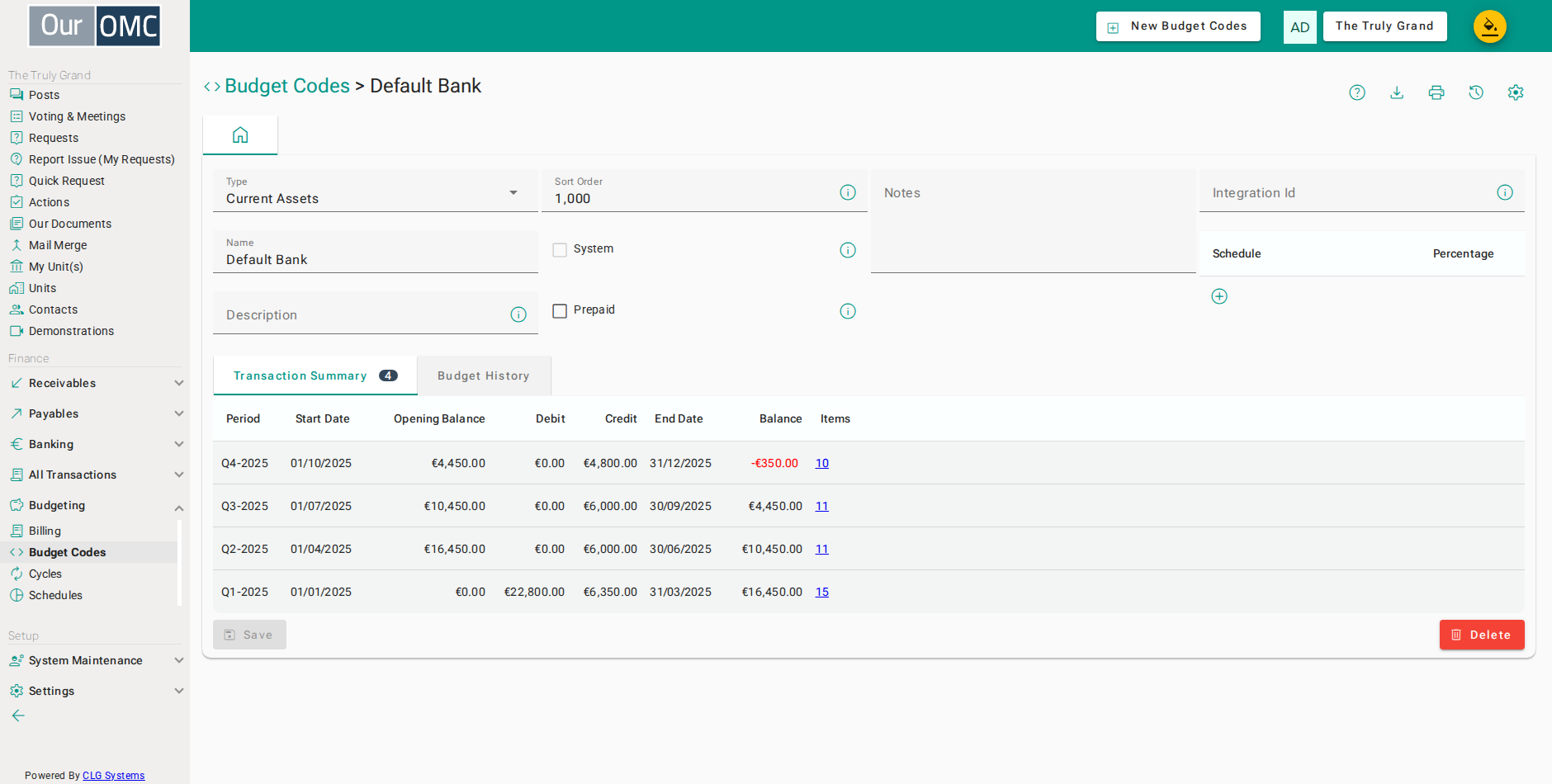
Task: Open Contacts in the sidebar
Action: point(54,309)
